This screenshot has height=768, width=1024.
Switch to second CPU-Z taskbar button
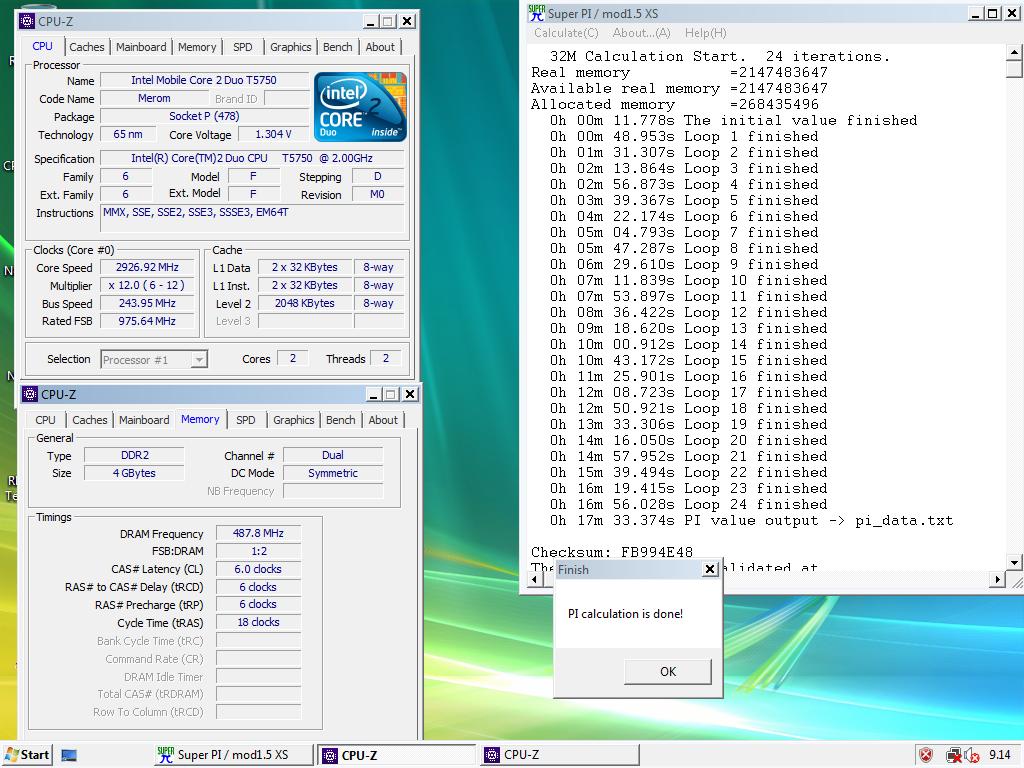click(559, 754)
